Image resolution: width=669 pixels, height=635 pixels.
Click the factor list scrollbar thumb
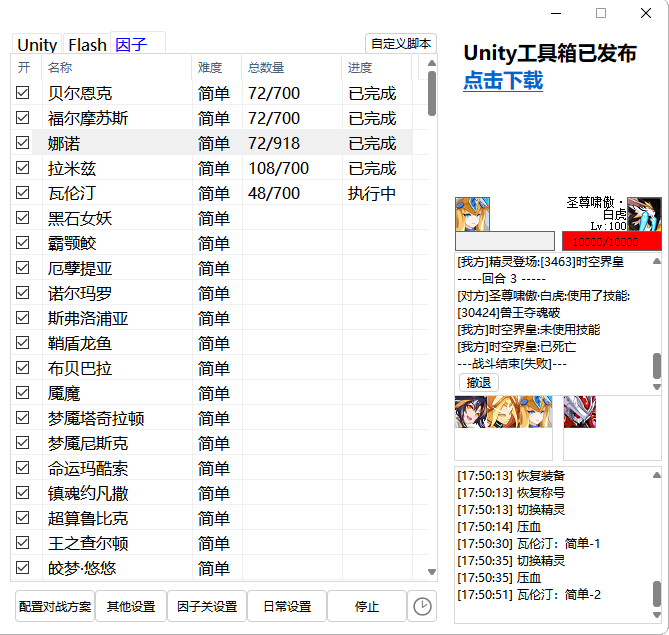432,93
